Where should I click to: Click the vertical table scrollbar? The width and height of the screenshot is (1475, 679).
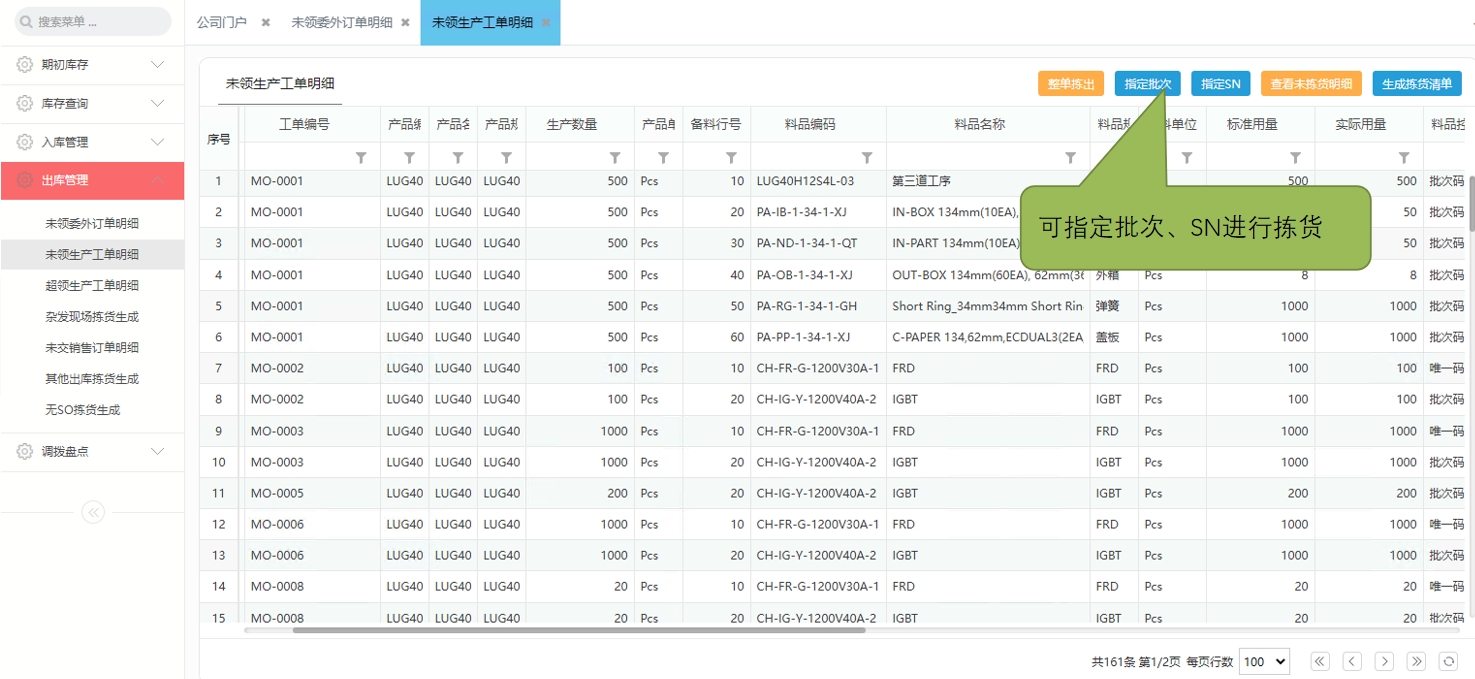pos(1470,205)
